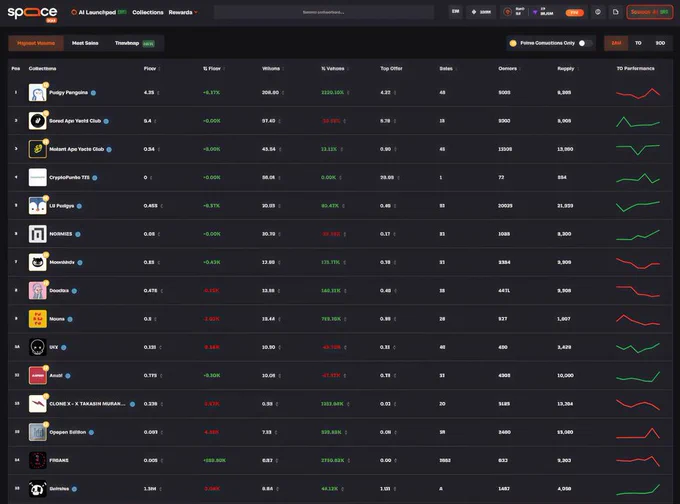Click the search input field

click(x=324, y=12)
